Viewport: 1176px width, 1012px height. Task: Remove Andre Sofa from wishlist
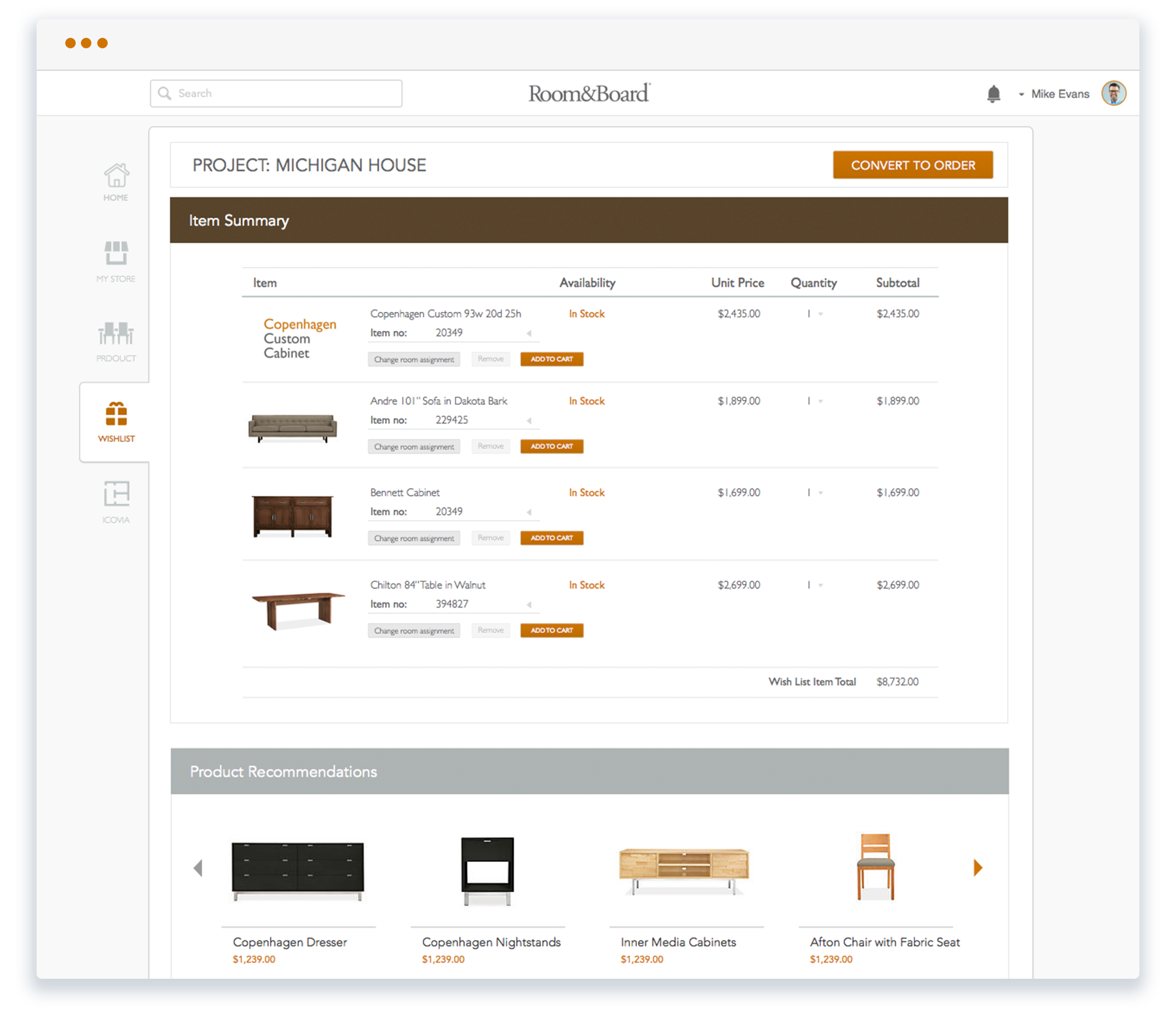click(x=491, y=446)
